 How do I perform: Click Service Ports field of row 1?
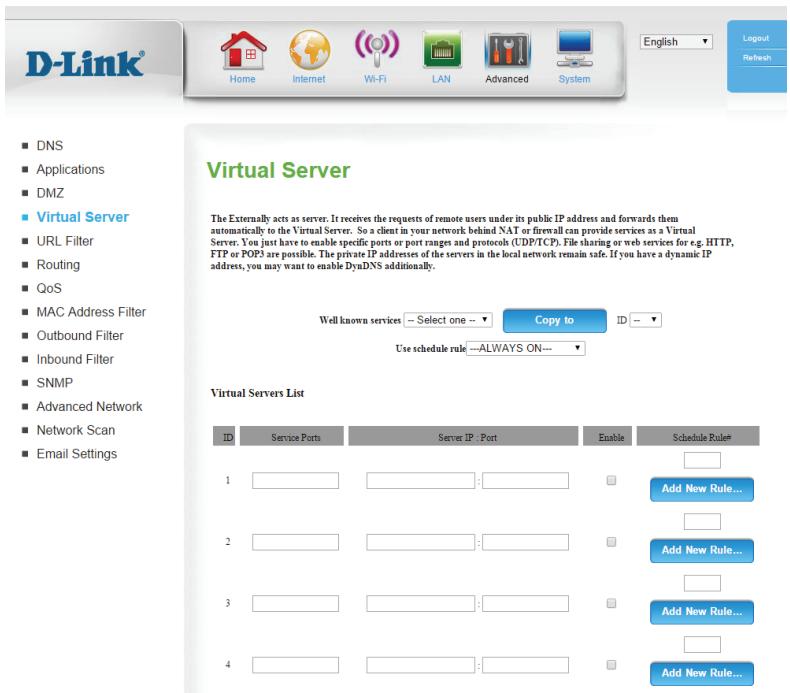(295, 480)
